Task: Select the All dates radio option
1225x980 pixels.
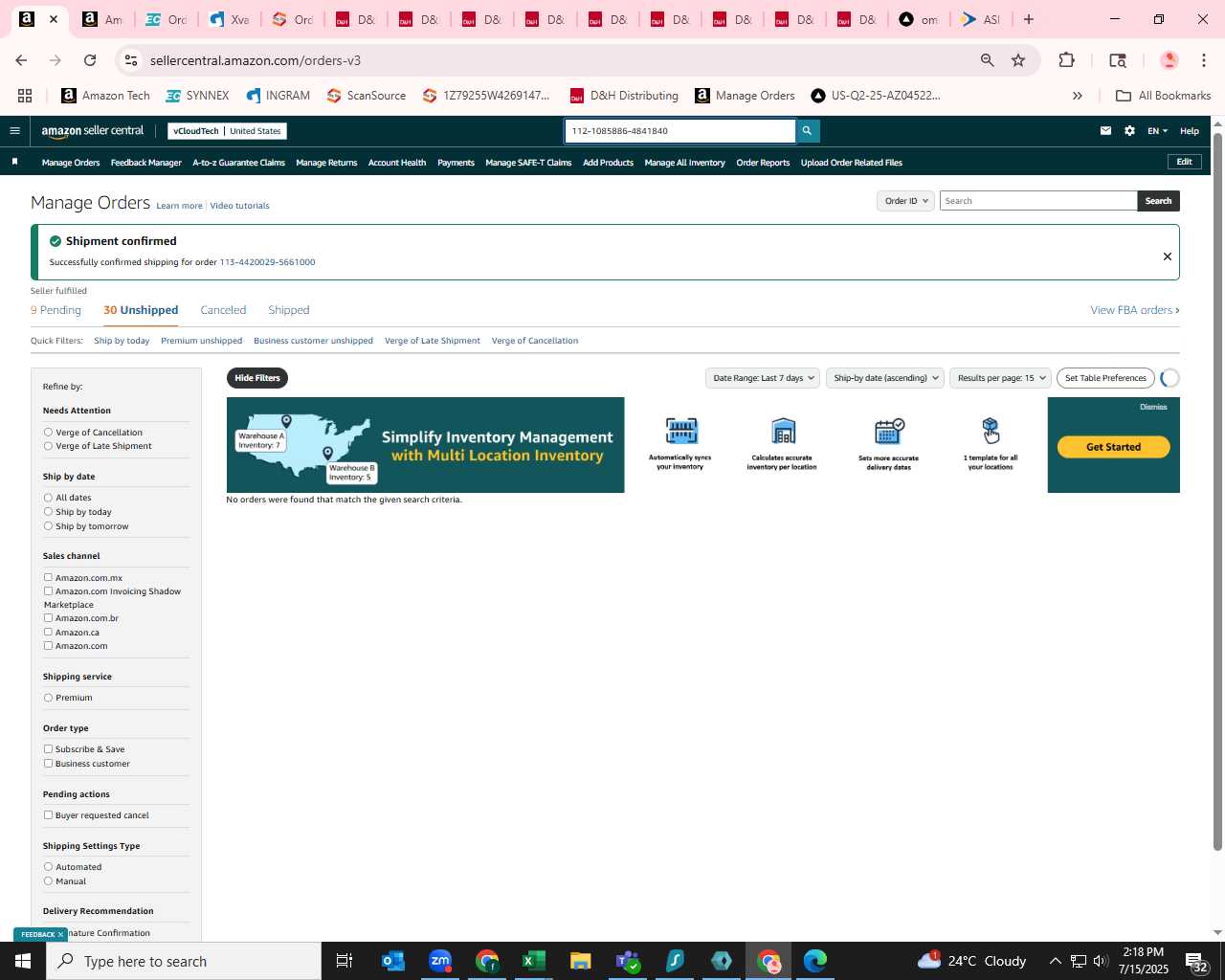Action: point(48,498)
